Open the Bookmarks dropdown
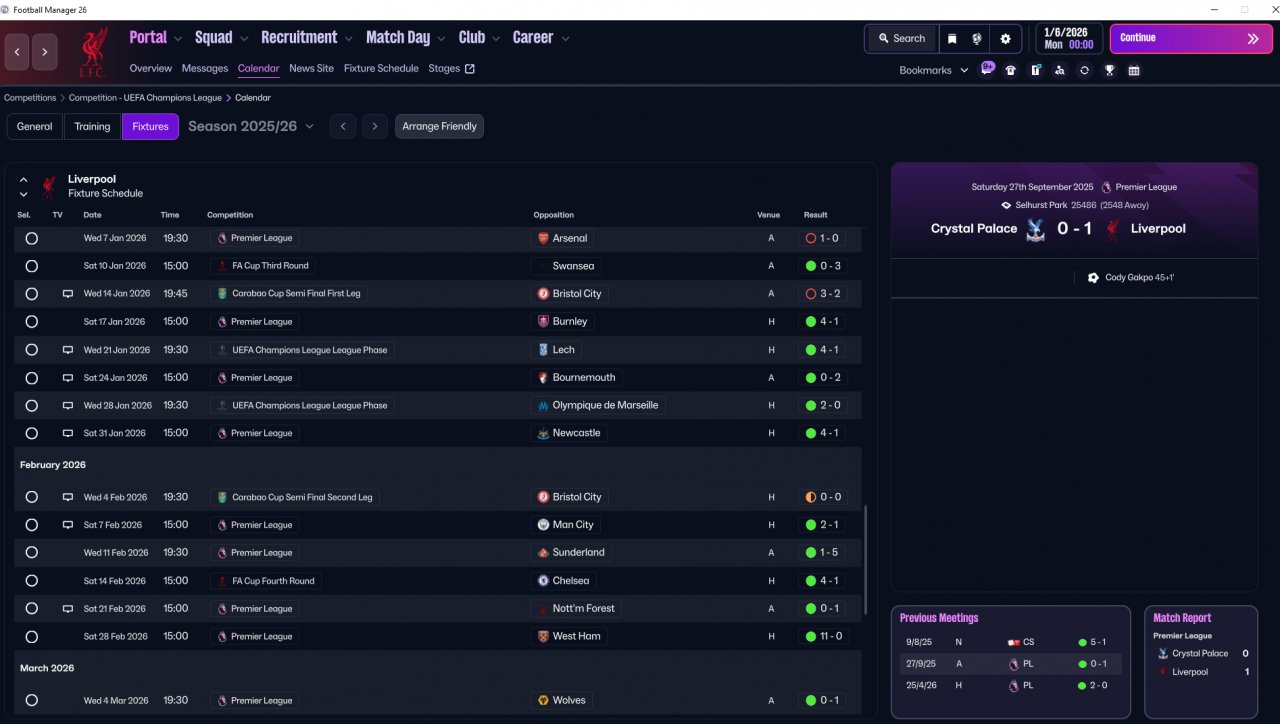Viewport: 1280px width, 724px height. pos(934,70)
